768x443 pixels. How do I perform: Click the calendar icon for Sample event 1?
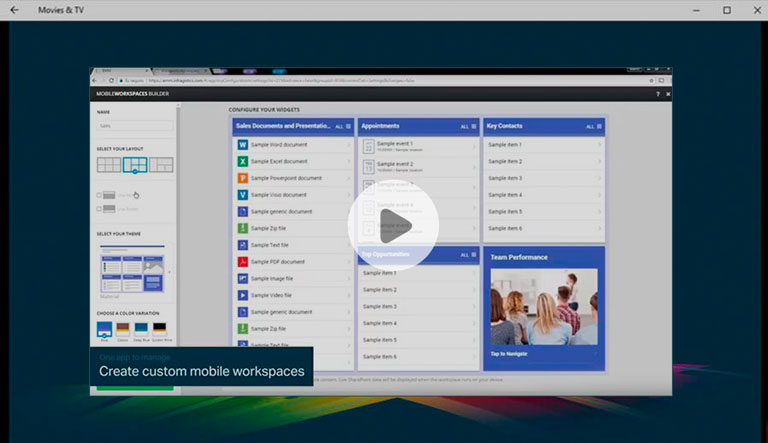tap(369, 146)
